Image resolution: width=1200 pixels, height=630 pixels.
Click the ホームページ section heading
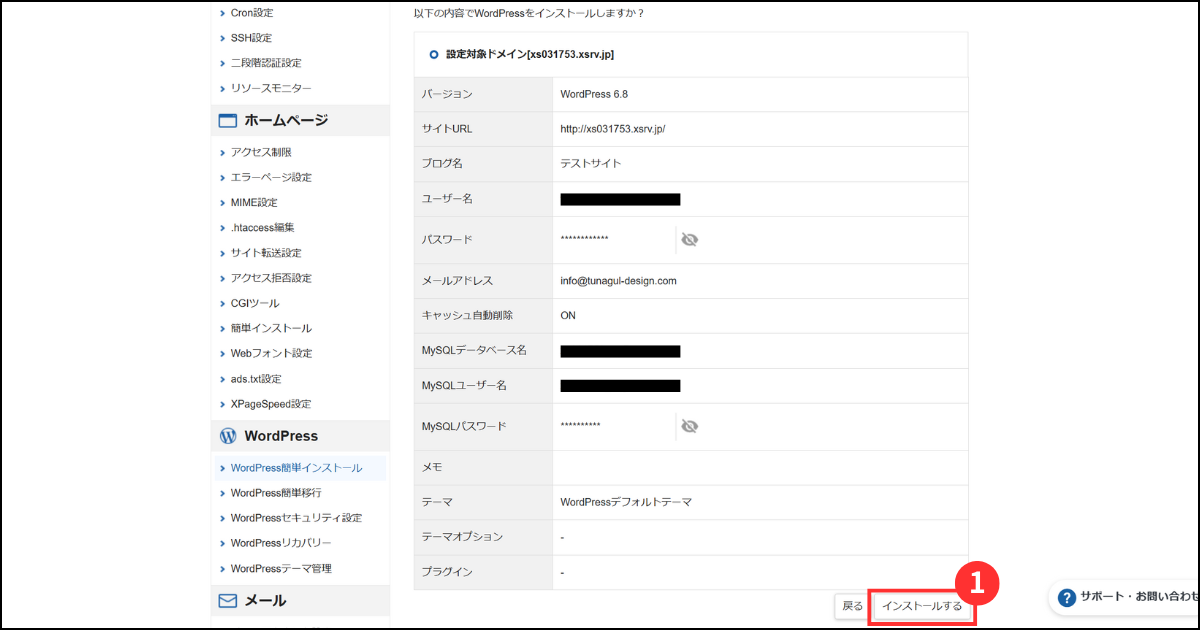pos(286,121)
